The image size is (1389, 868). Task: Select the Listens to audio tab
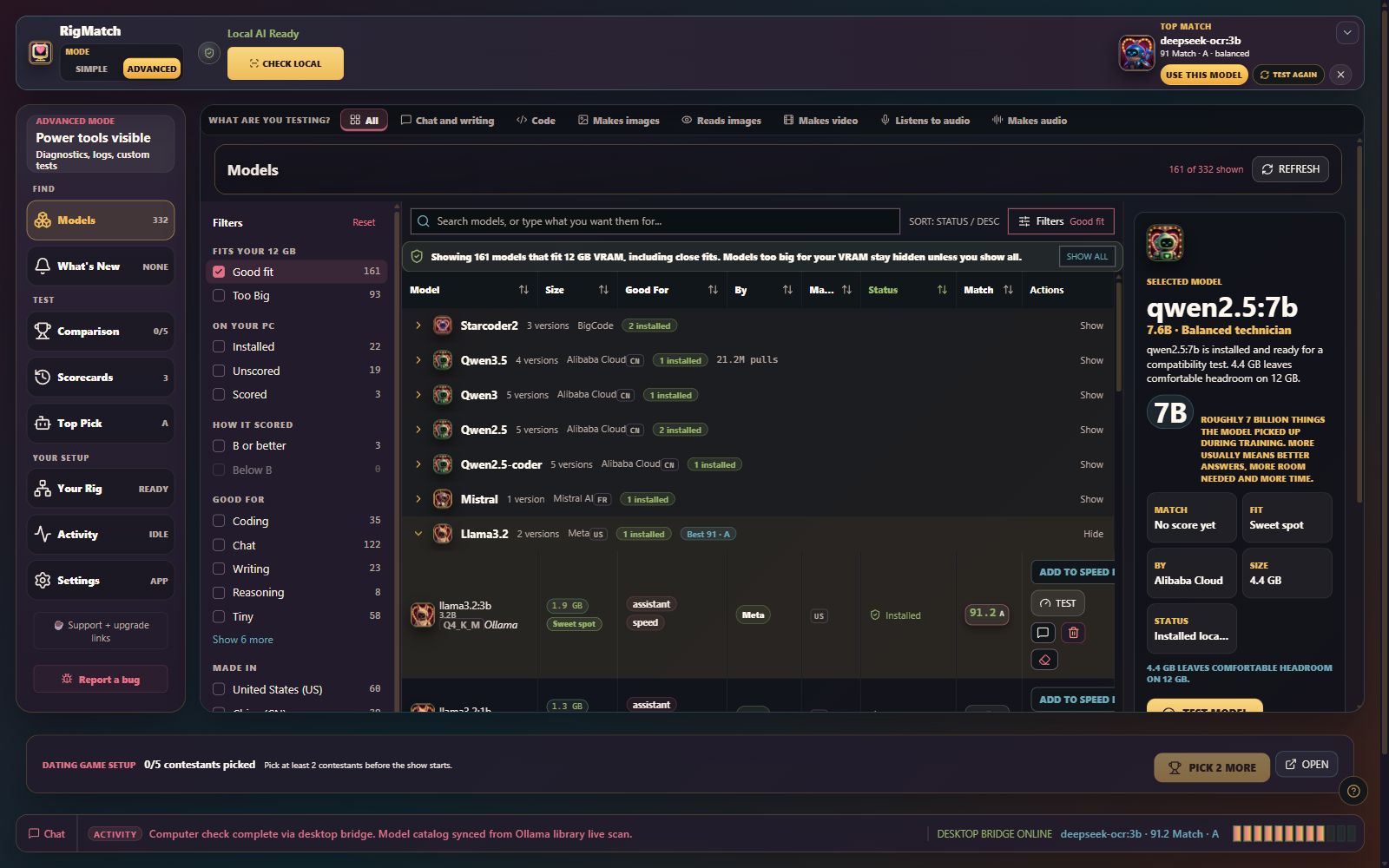pyautogui.click(x=925, y=120)
